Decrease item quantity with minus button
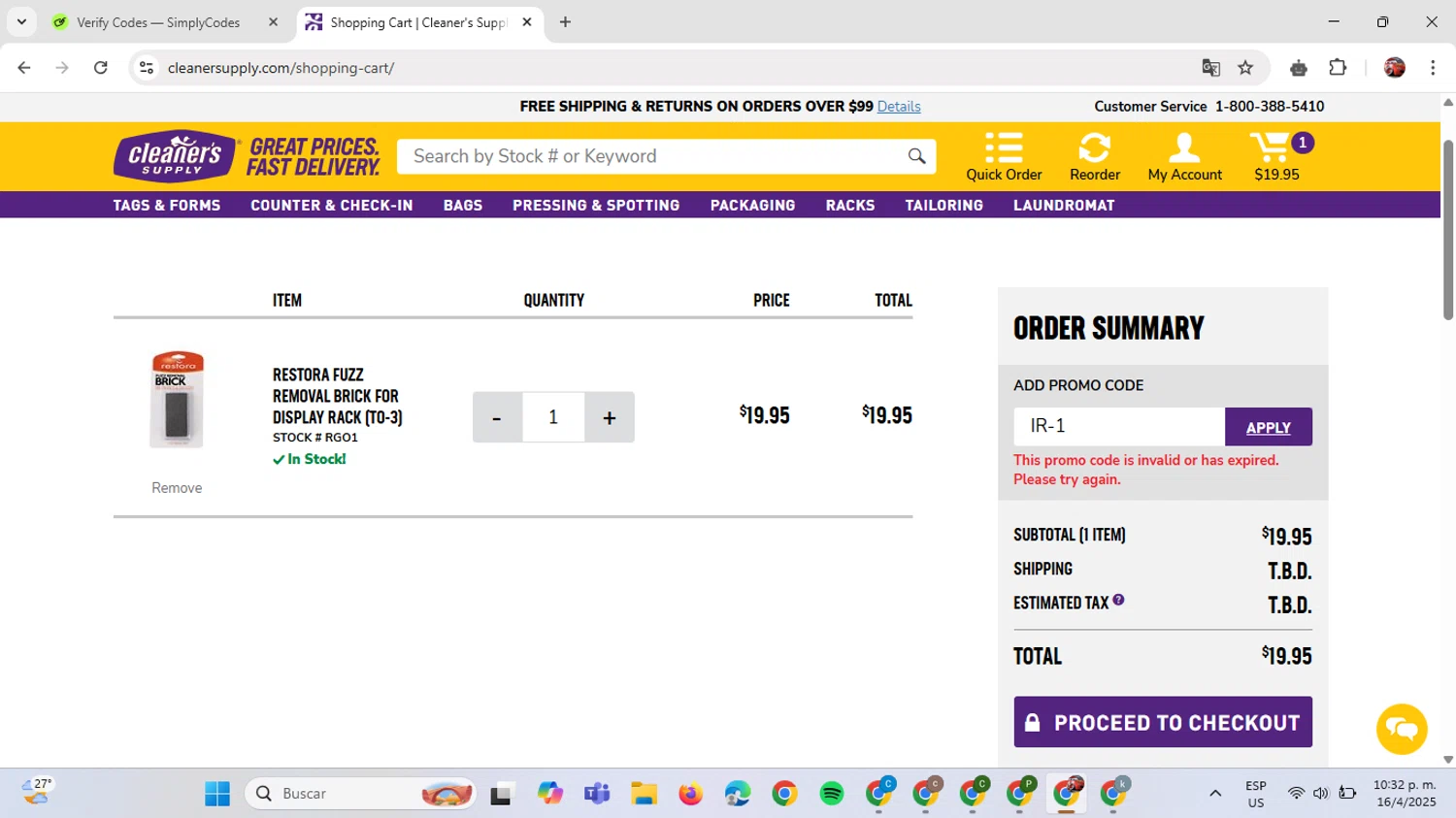Viewport: 1456px width, 818px height. click(x=497, y=417)
